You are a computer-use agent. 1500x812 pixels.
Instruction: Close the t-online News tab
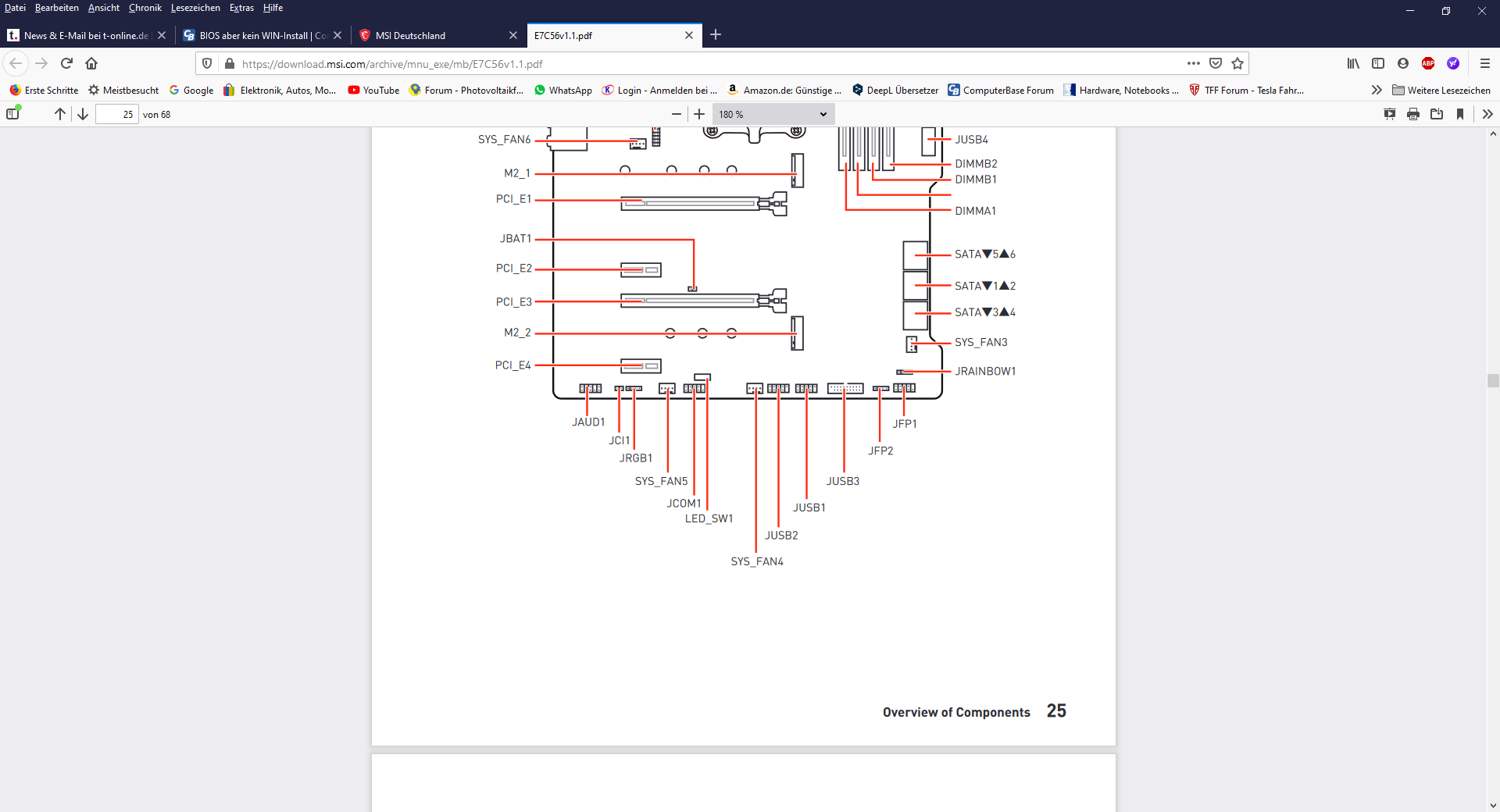162,35
